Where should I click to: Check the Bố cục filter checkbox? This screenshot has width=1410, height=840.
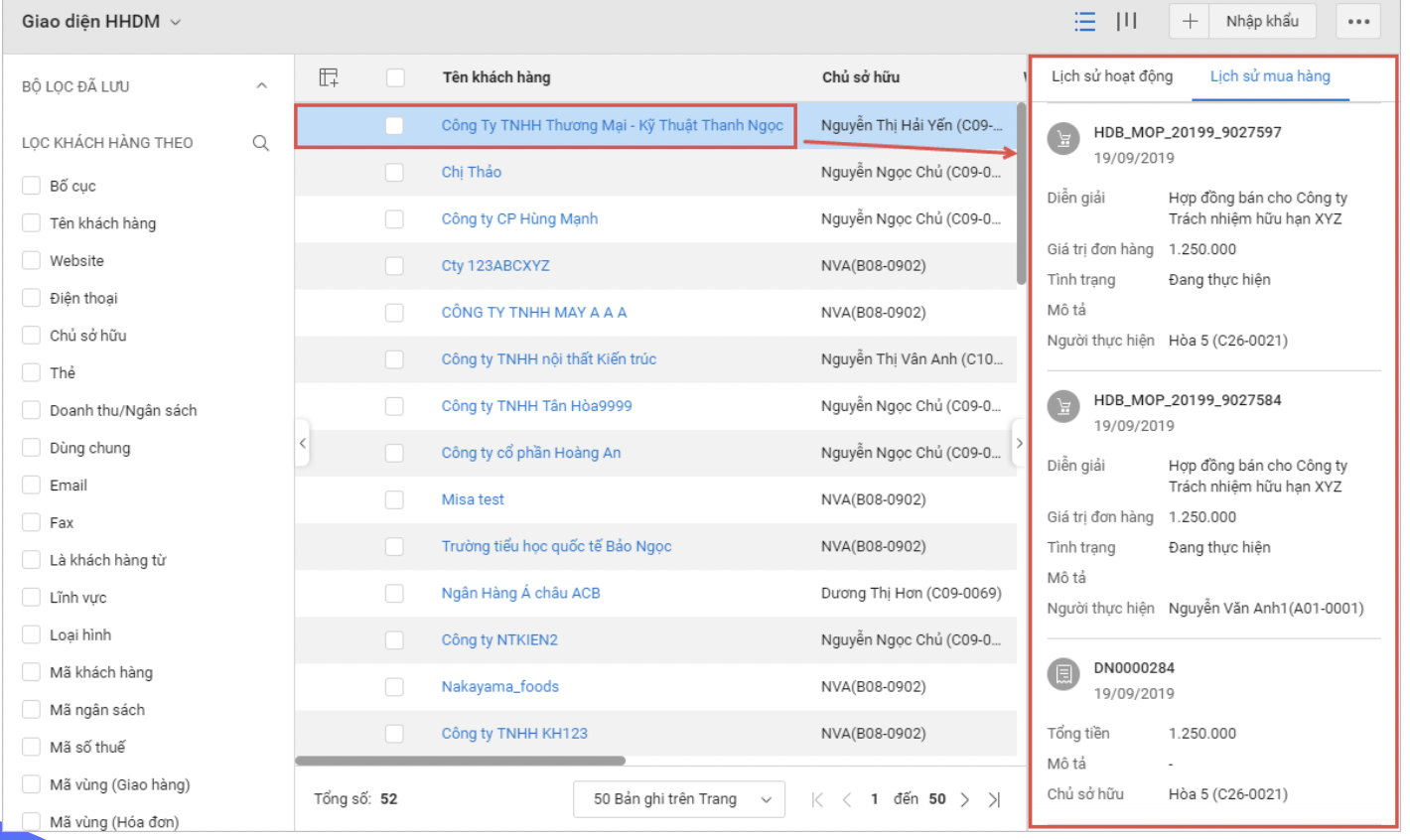click(32, 186)
